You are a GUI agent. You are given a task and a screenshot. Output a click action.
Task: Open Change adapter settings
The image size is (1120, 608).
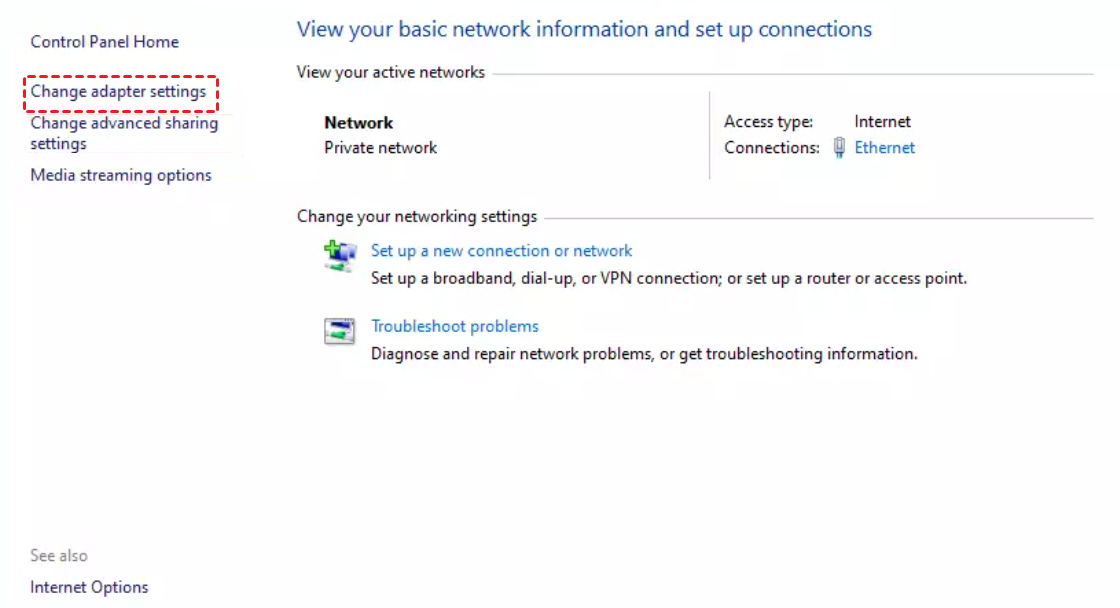118,91
